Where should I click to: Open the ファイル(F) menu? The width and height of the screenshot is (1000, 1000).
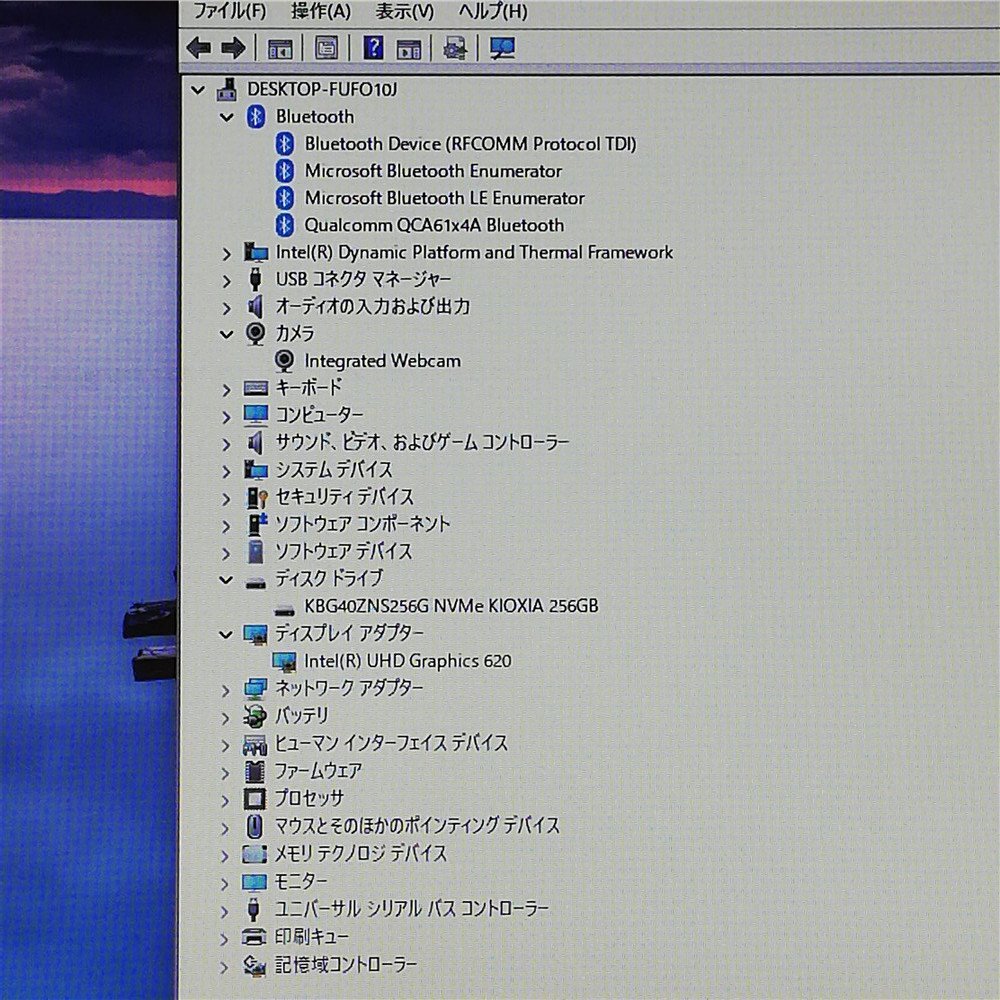(x=229, y=12)
